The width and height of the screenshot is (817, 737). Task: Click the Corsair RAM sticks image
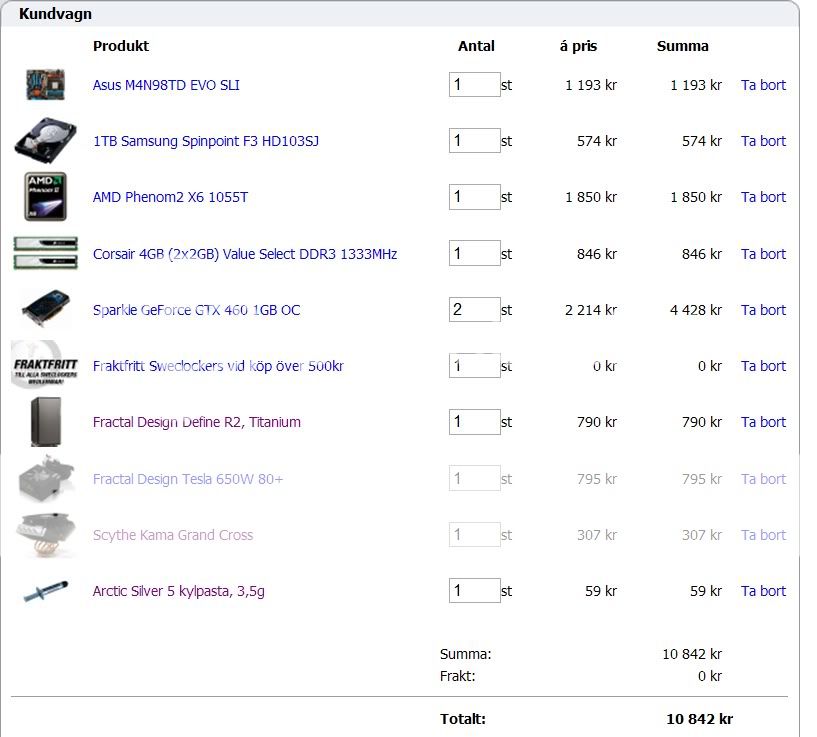pos(45,254)
